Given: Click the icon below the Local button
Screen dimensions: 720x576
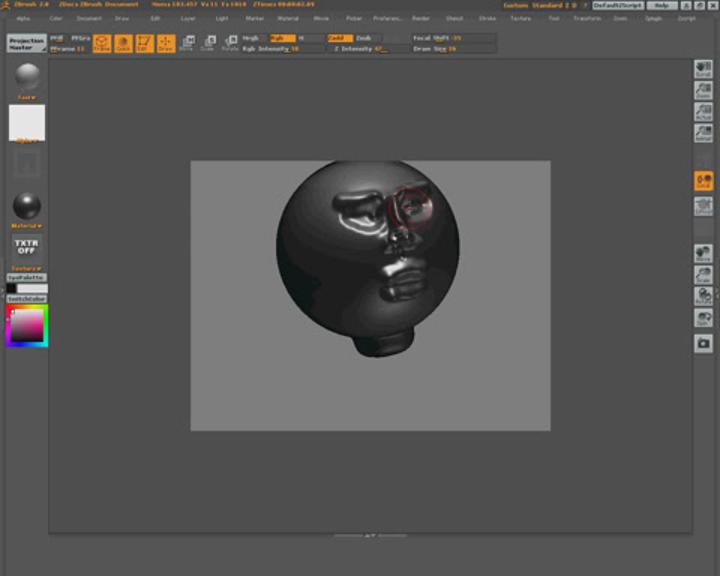Looking at the screenshot, I should tap(703, 206).
